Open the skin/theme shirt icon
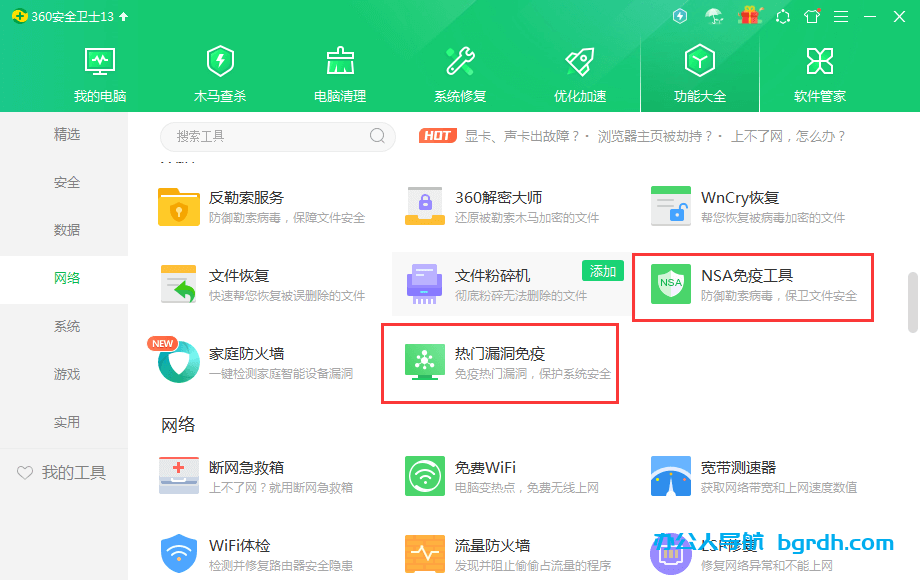920x580 pixels. [812, 16]
